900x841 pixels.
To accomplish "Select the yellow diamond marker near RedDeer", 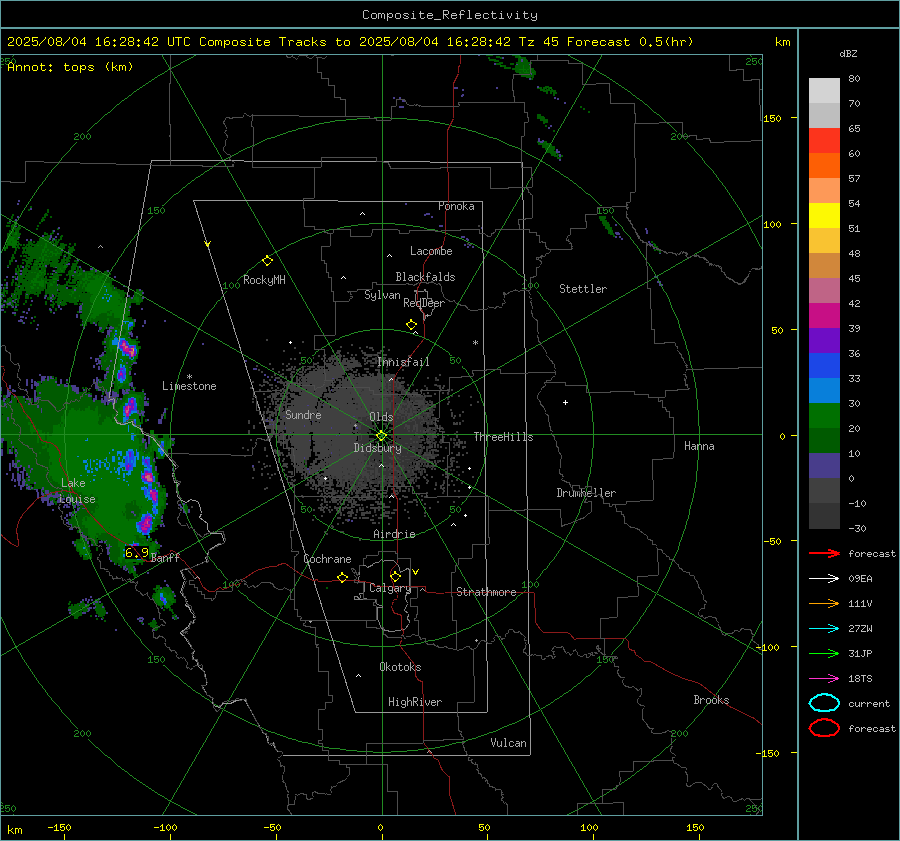I will coord(411,325).
